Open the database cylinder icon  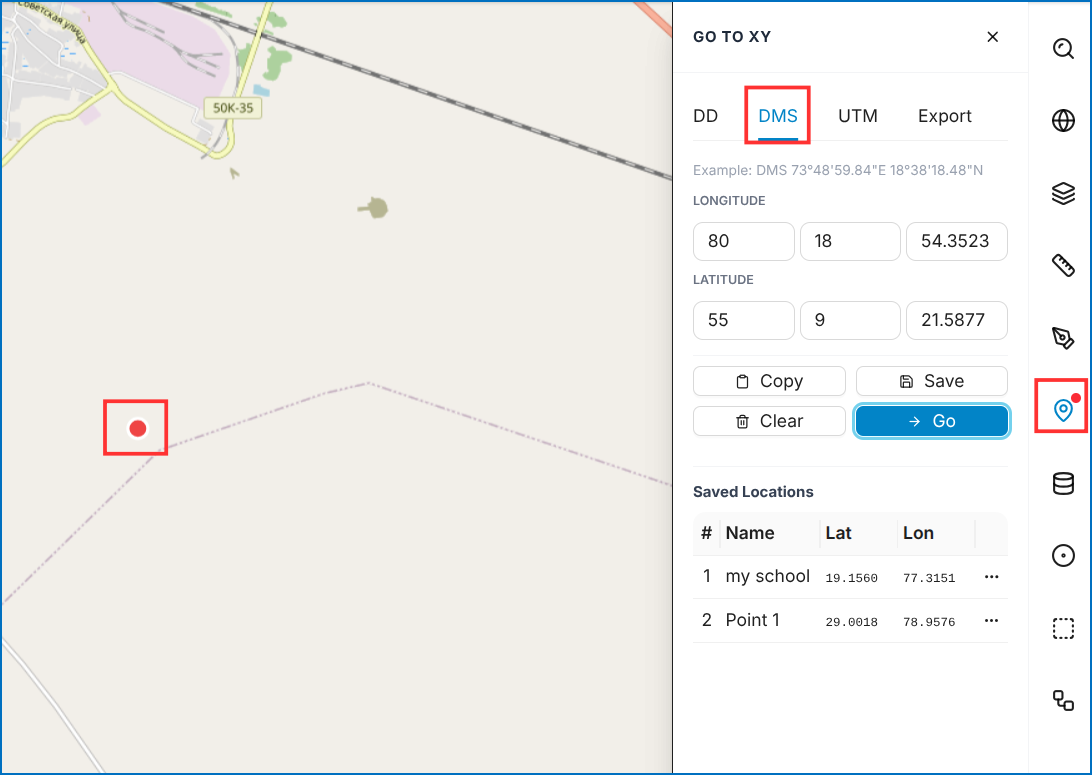[1063, 483]
